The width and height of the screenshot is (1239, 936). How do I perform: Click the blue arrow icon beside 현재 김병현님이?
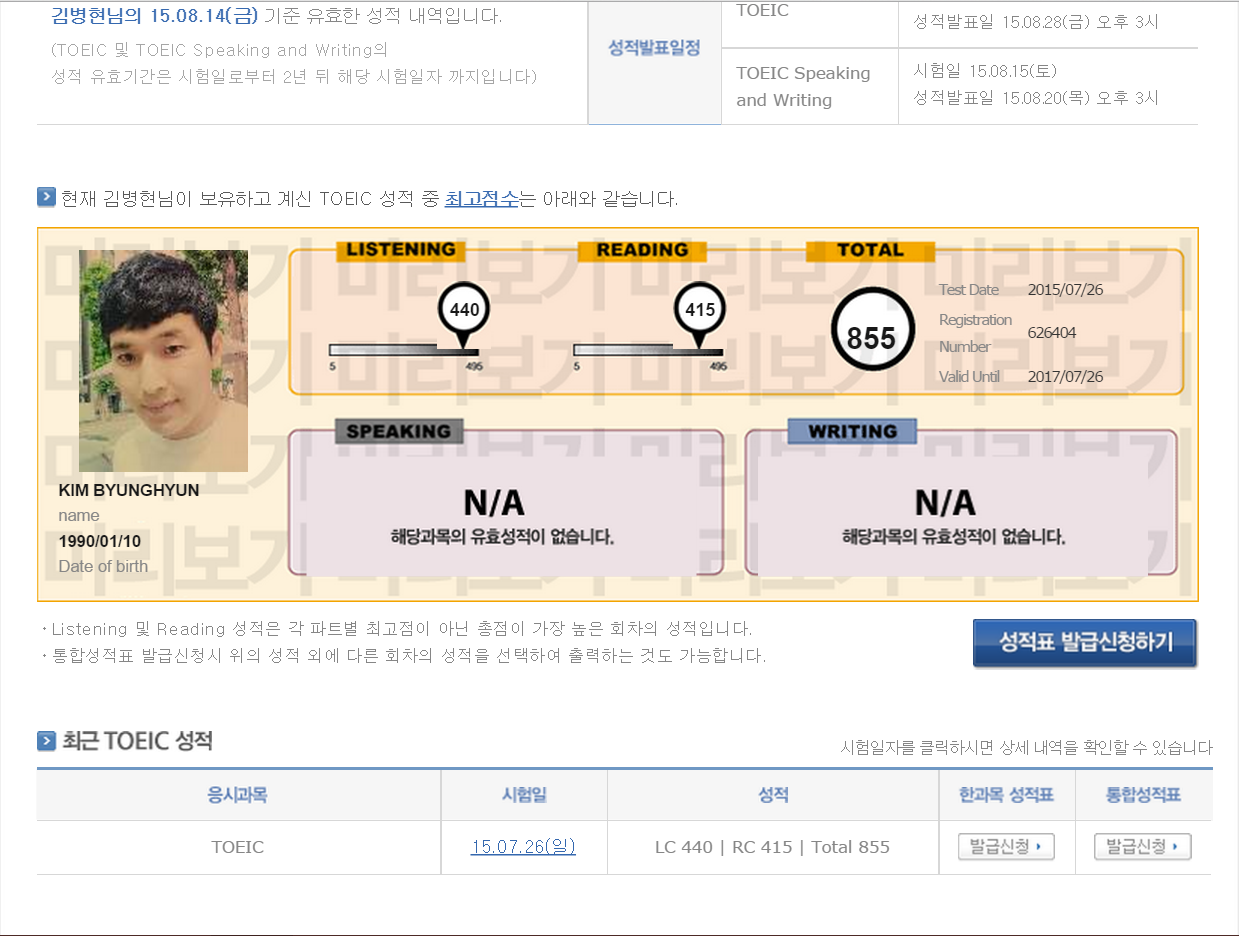[x=46, y=197]
